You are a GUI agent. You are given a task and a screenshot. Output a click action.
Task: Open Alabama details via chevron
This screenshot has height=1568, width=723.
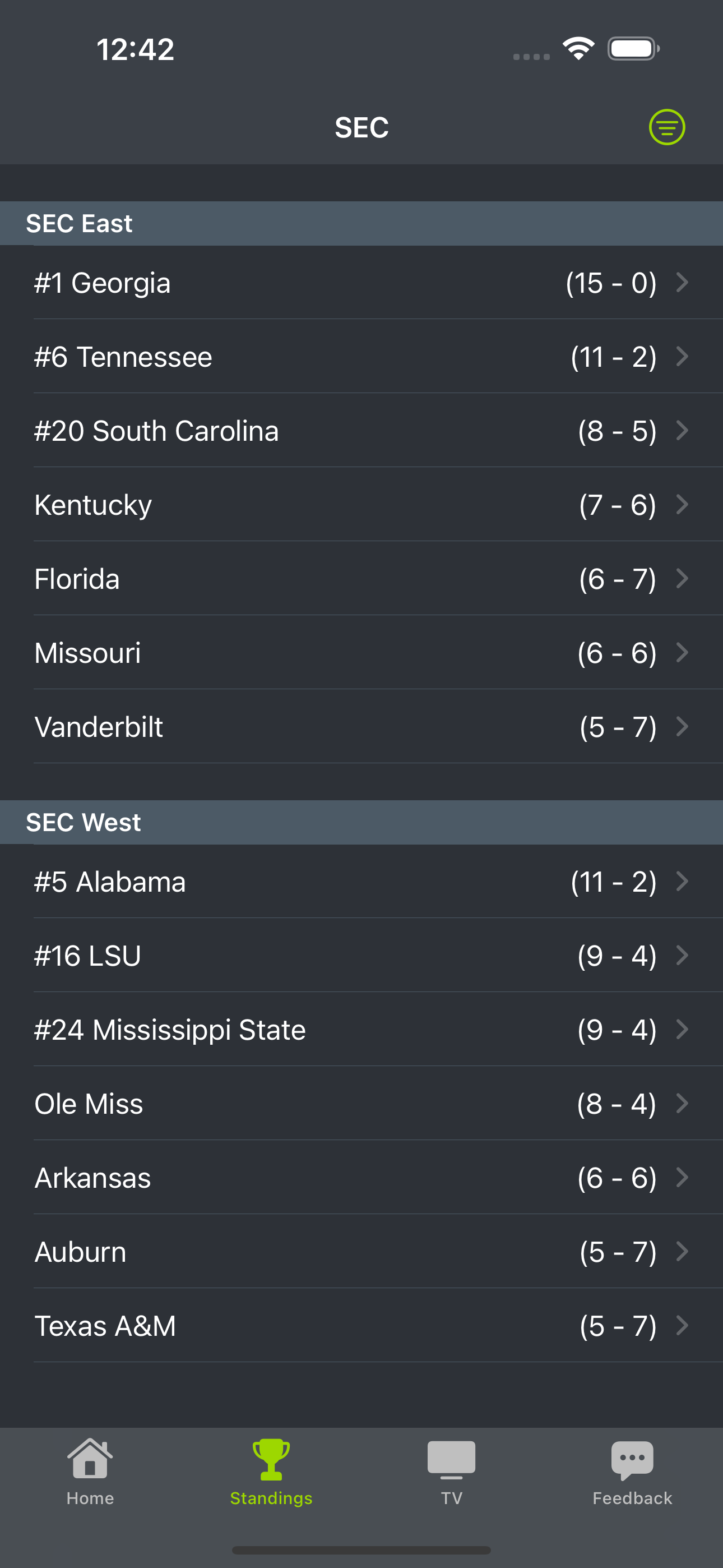click(x=682, y=881)
